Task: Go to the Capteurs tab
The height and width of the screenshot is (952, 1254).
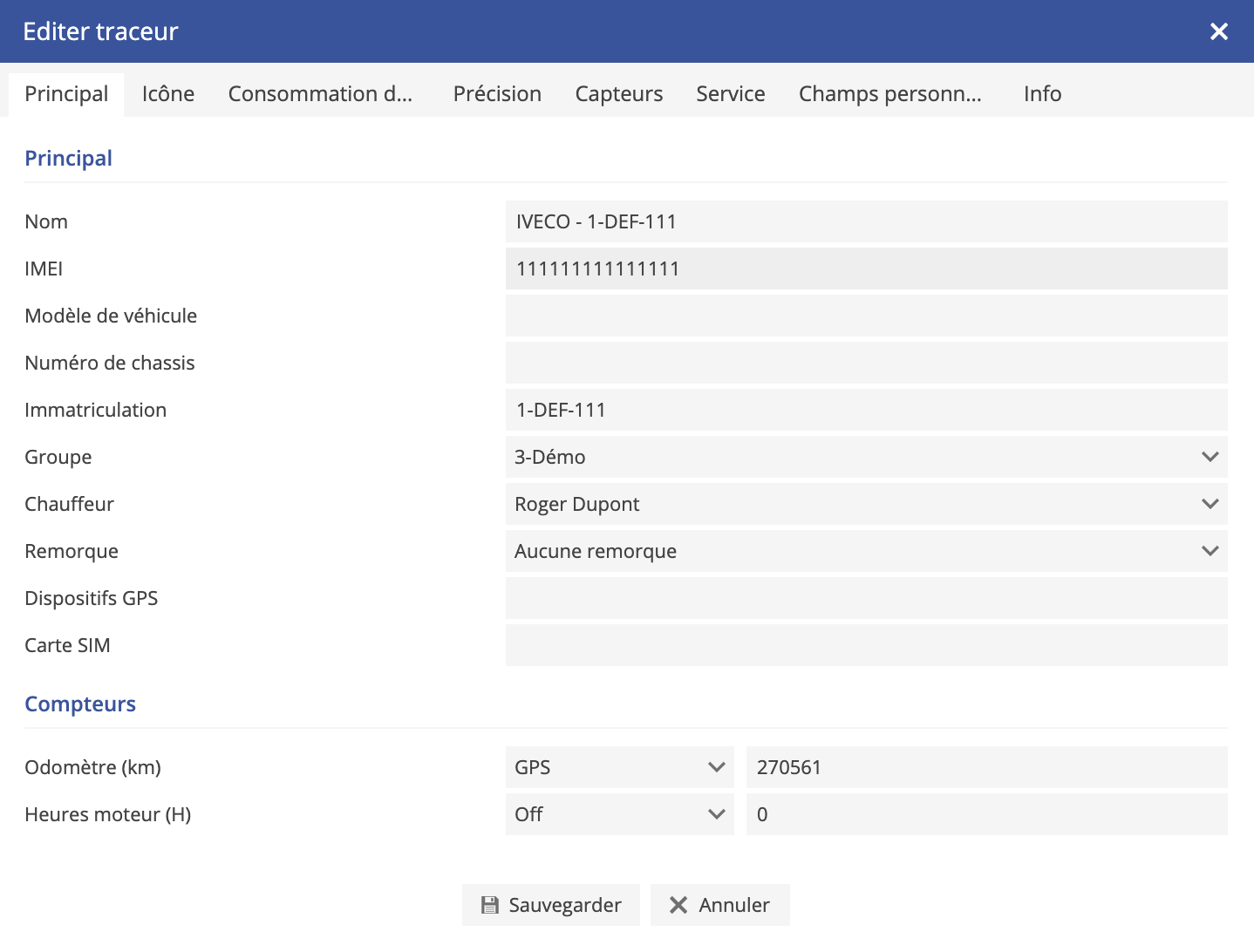Action: click(618, 94)
